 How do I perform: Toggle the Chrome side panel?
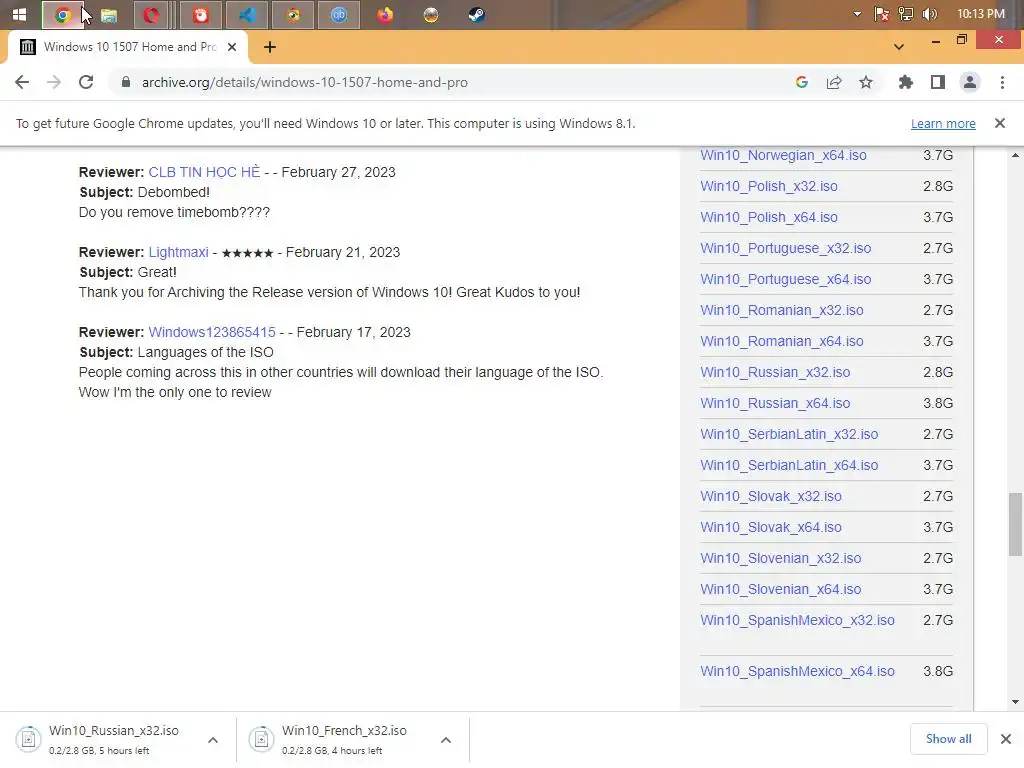(938, 82)
